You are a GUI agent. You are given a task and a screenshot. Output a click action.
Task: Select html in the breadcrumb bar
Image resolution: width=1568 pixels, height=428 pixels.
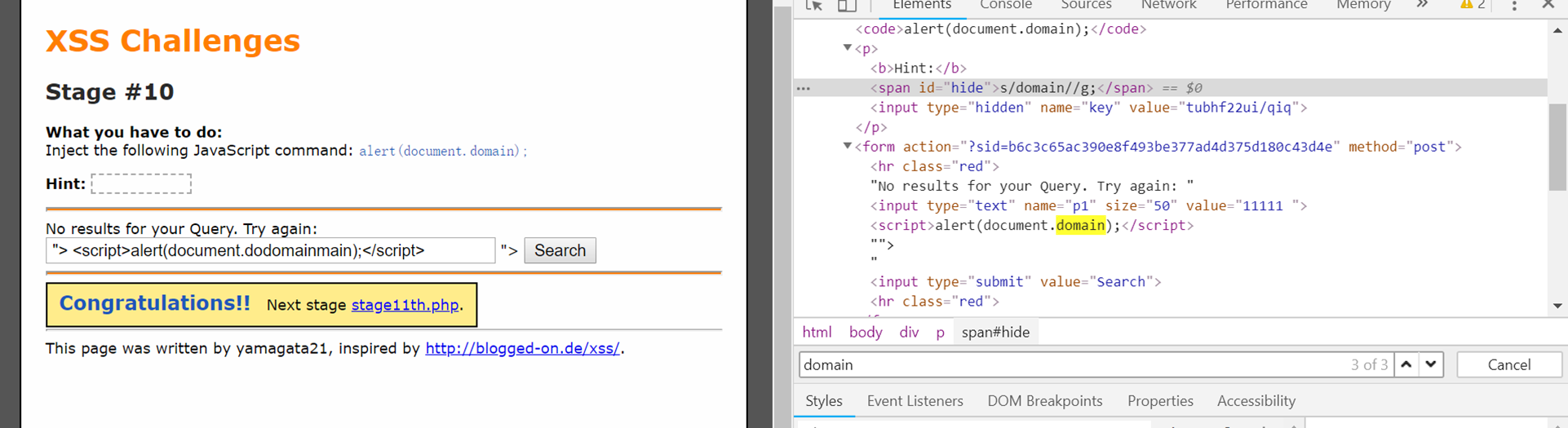pos(817,332)
